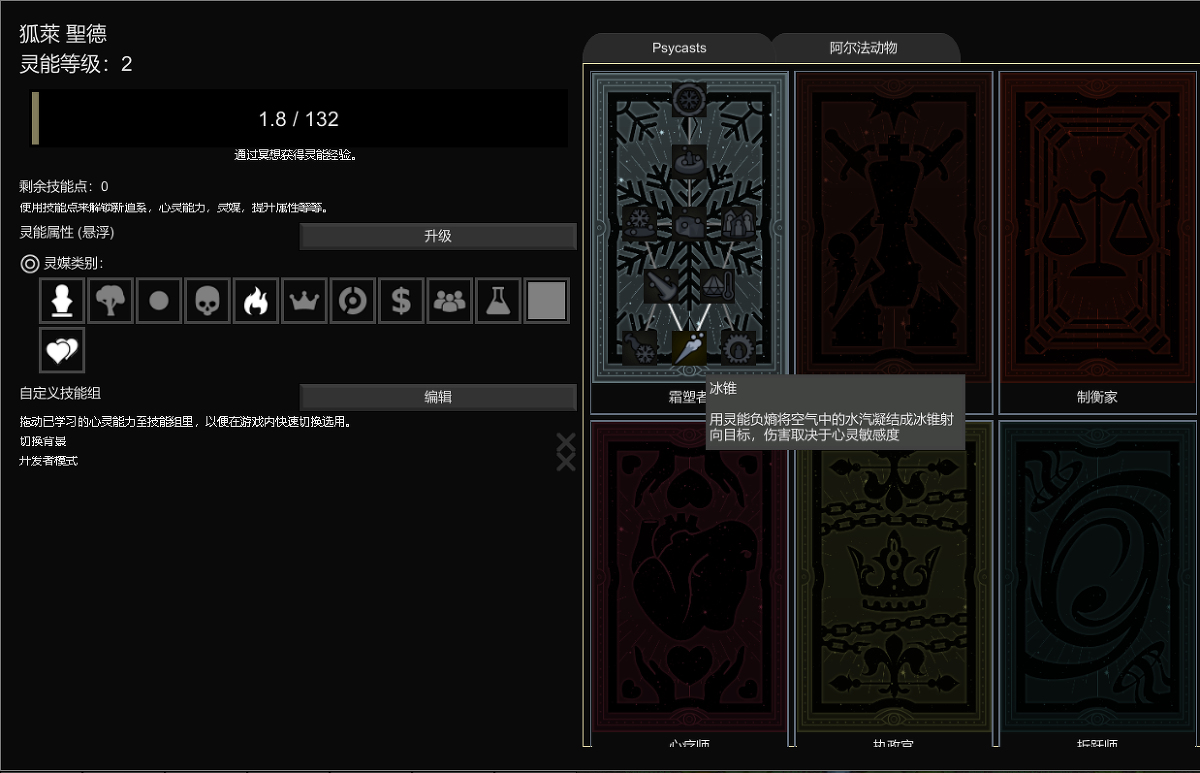Viewport: 1200px width, 773px height.
Task: Open the 霜塑者 frost snowflake card
Action: (689, 227)
